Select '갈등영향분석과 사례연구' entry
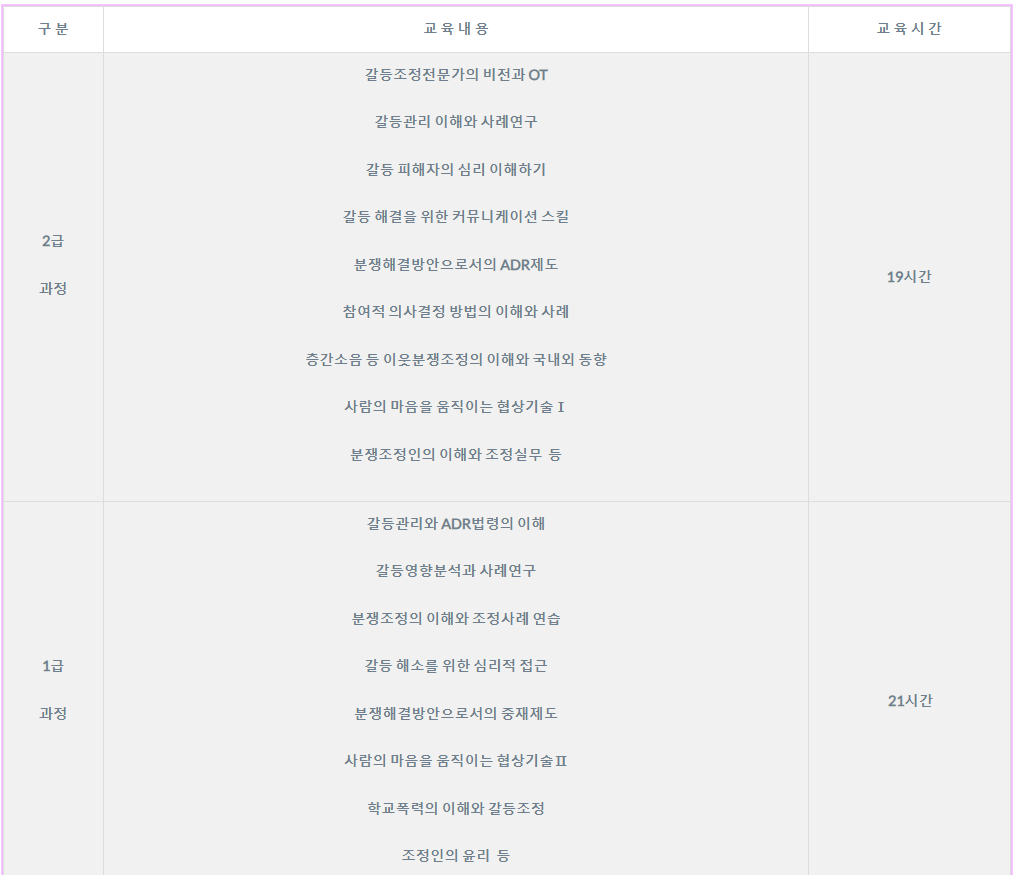The image size is (1015, 875). click(456, 571)
